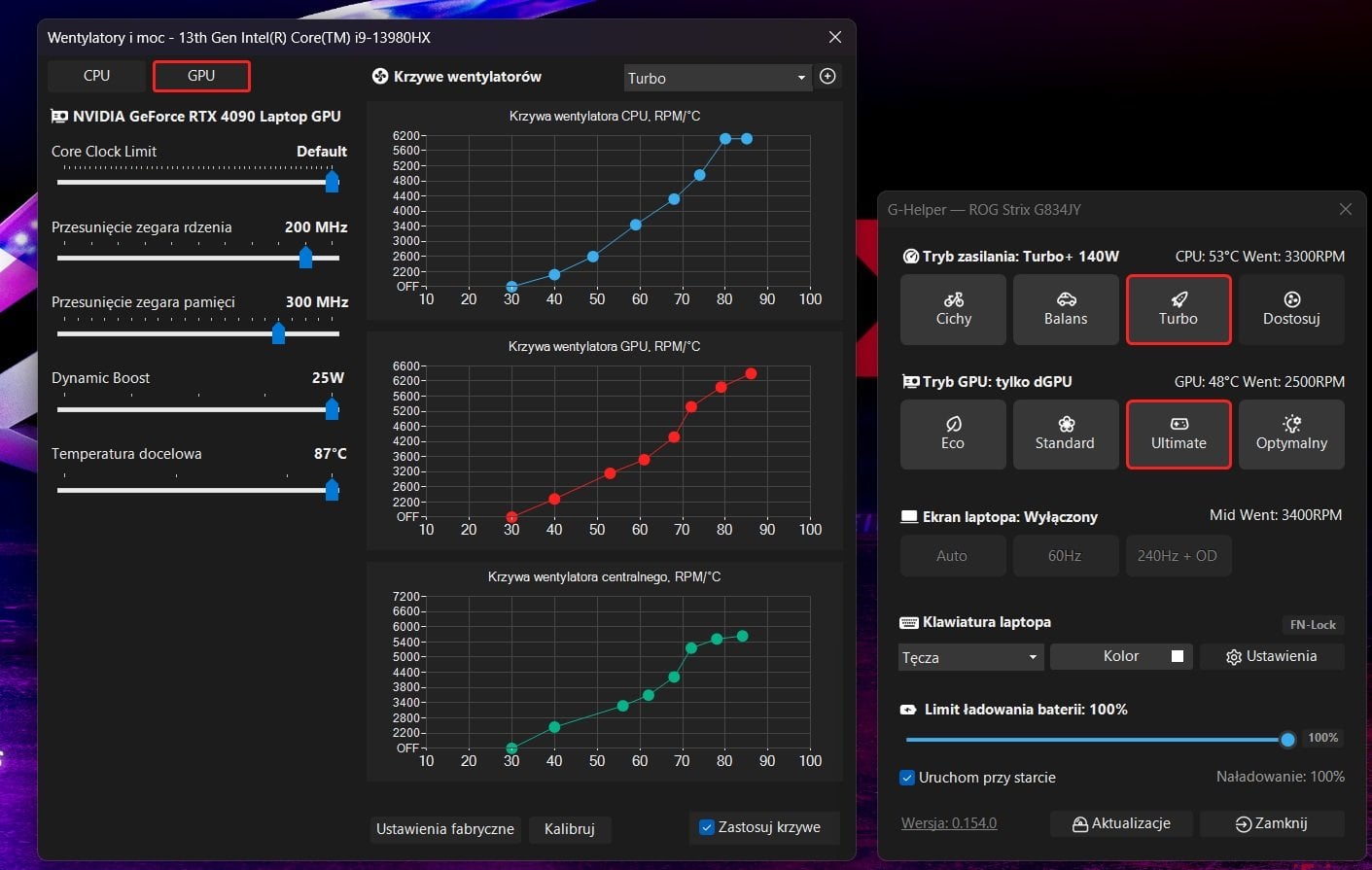Click the battery icon beside Limit ładowania baterii

(x=909, y=710)
